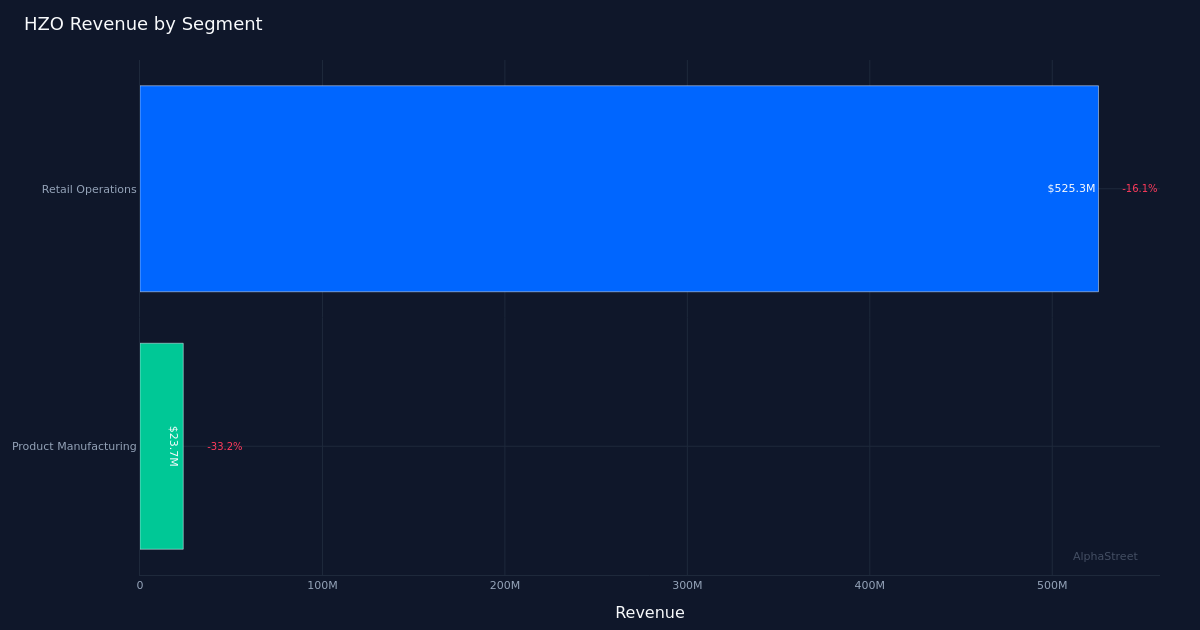Select the Product Manufacturing axis label

tap(74, 446)
